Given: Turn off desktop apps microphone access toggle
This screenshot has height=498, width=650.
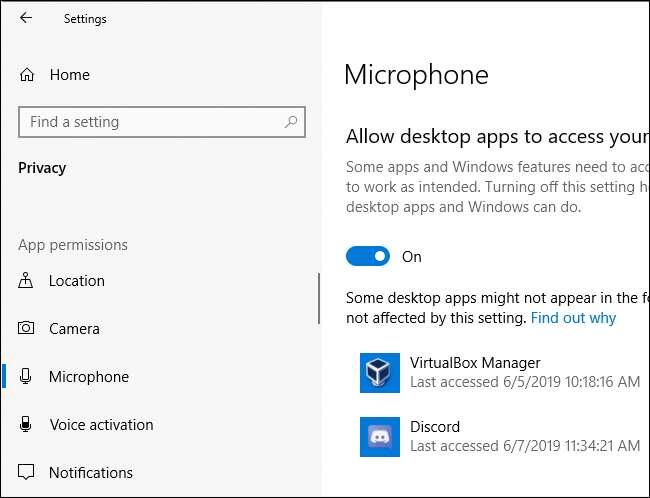Looking at the screenshot, I should click(x=368, y=257).
